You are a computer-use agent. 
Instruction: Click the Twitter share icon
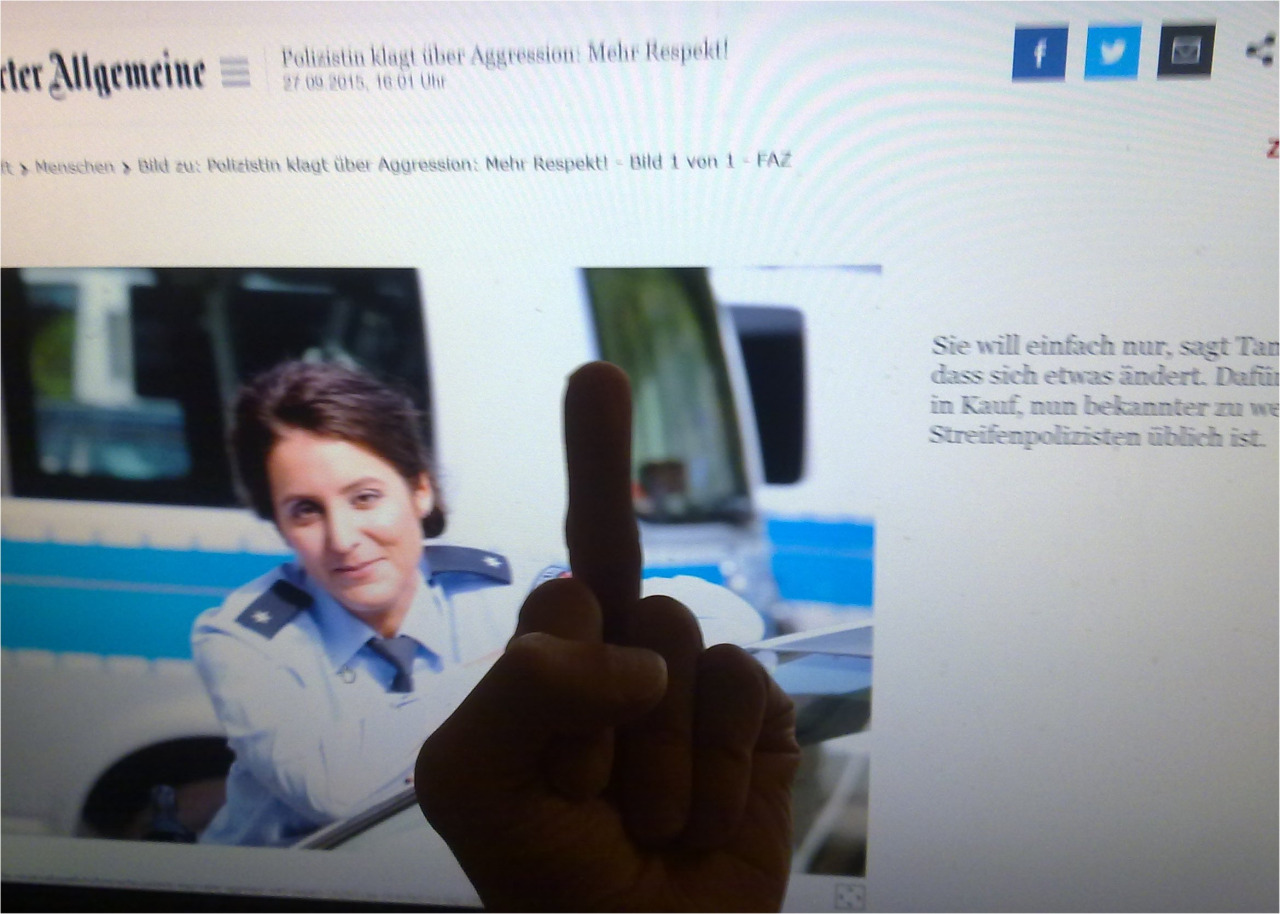[x=1112, y=52]
